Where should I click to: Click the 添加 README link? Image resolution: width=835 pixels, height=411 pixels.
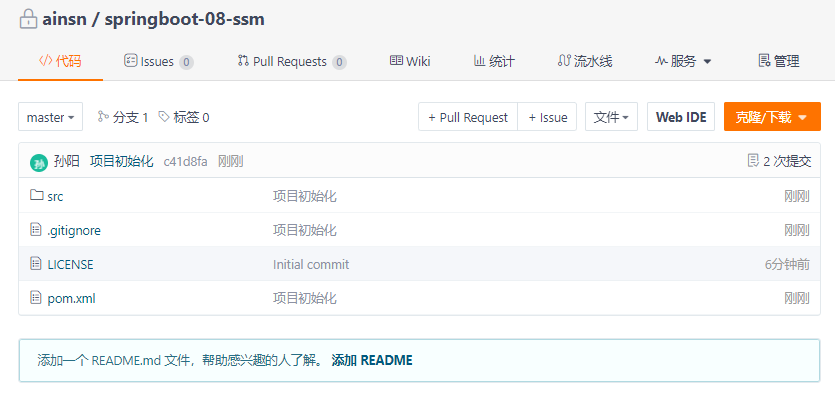click(372, 360)
